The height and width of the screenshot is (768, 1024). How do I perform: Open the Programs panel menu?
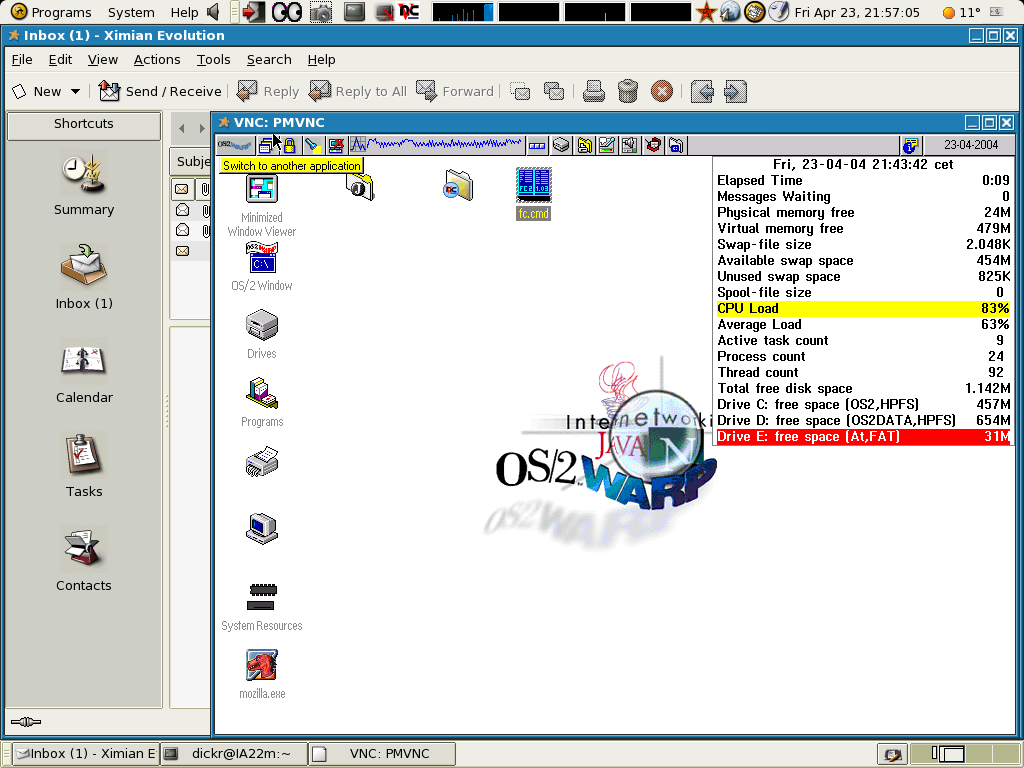click(52, 13)
